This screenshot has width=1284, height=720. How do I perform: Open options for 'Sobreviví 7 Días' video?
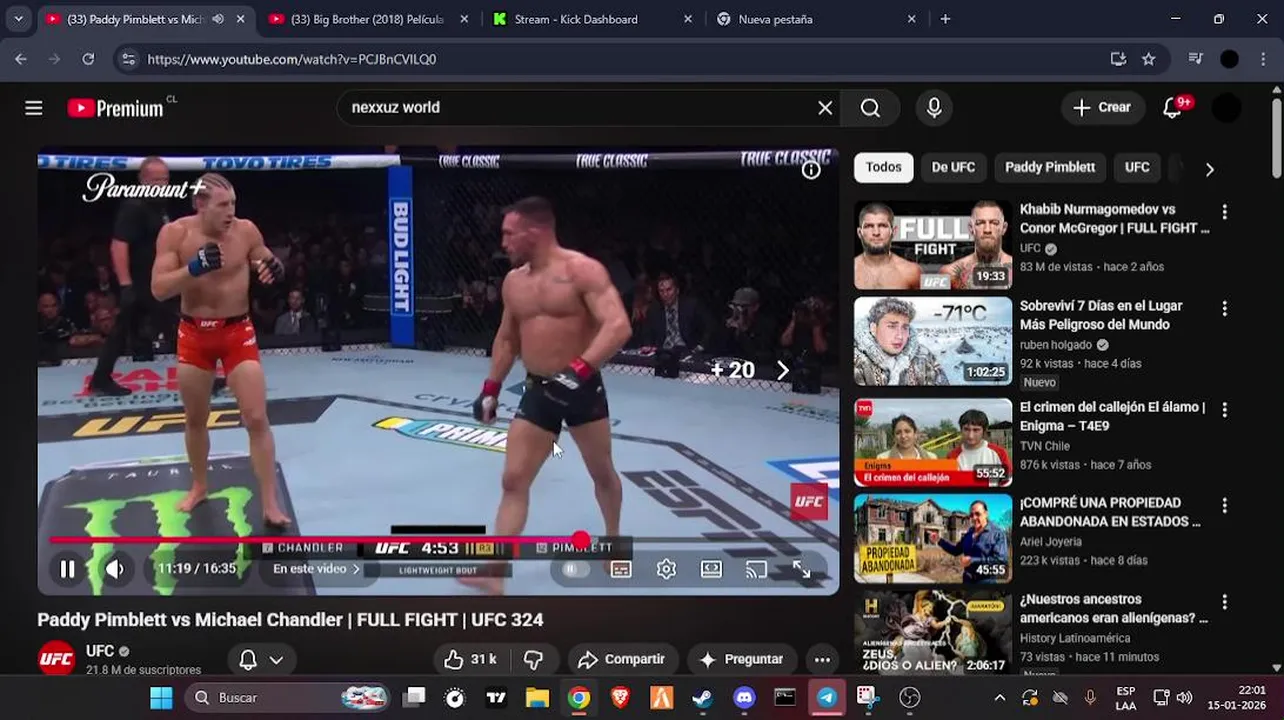tap(1224, 309)
